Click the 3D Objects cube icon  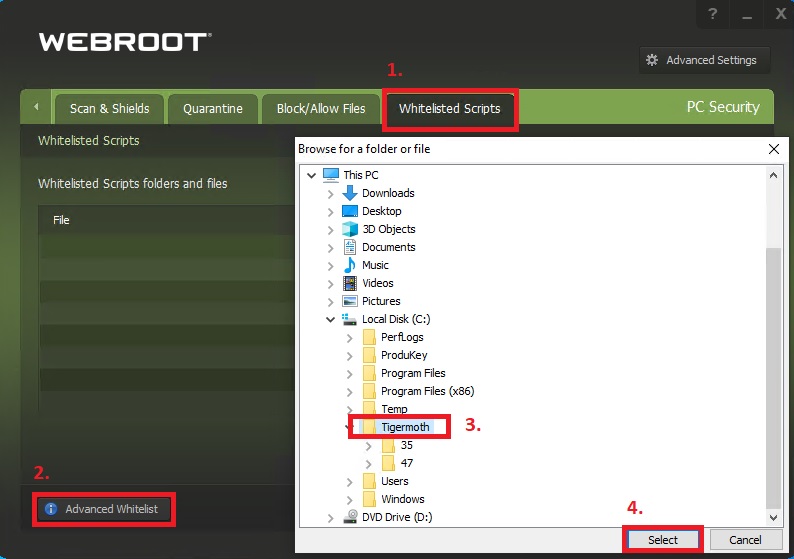pyautogui.click(x=350, y=229)
